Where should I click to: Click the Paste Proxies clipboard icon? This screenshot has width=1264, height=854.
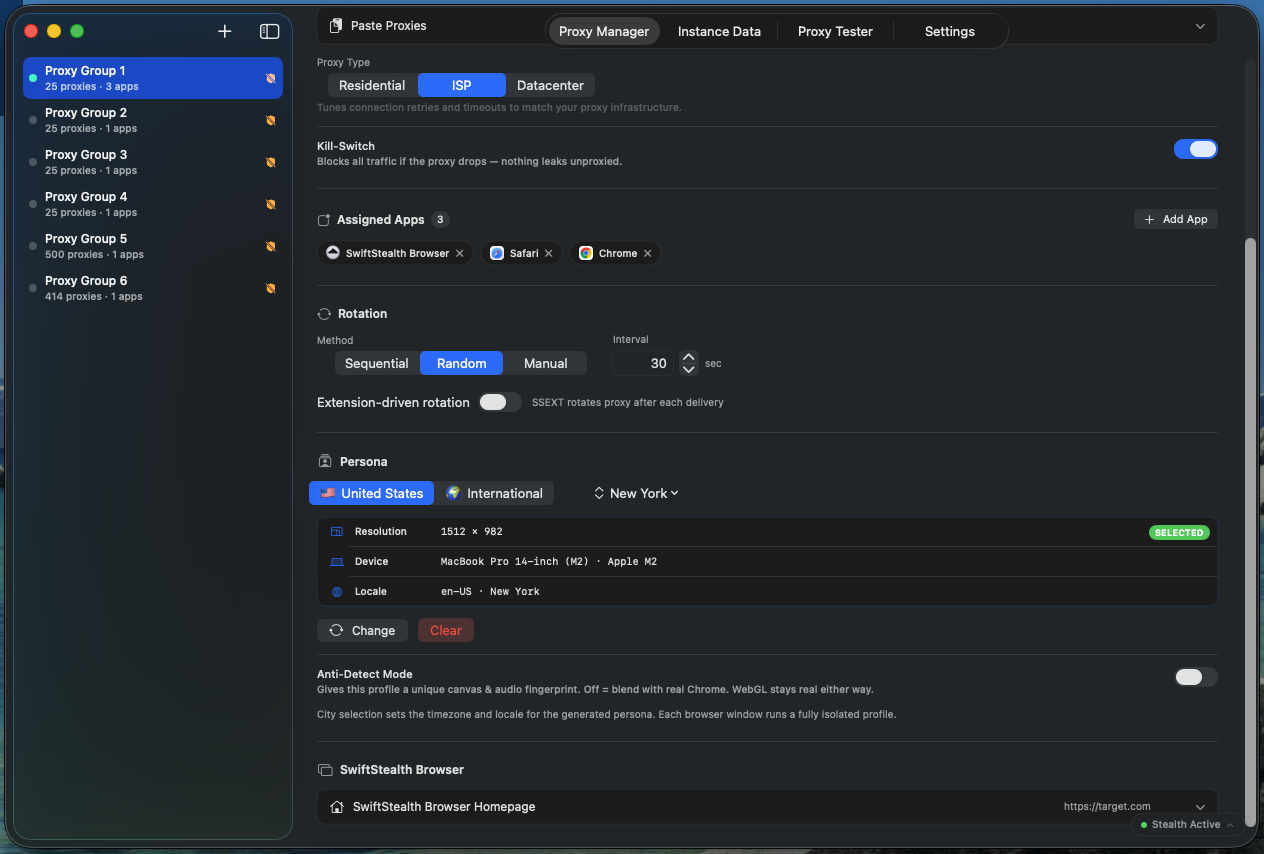tap(336, 25)
